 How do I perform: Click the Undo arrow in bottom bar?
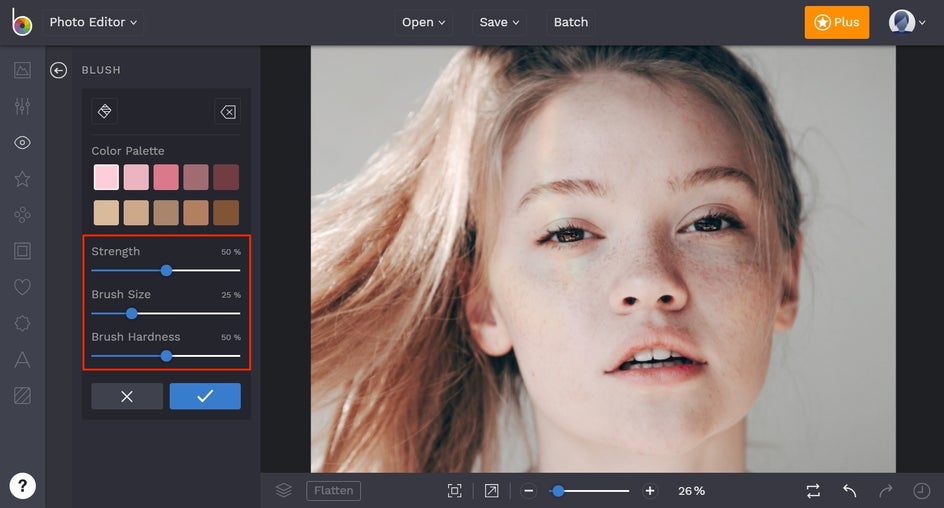point(849,490)
